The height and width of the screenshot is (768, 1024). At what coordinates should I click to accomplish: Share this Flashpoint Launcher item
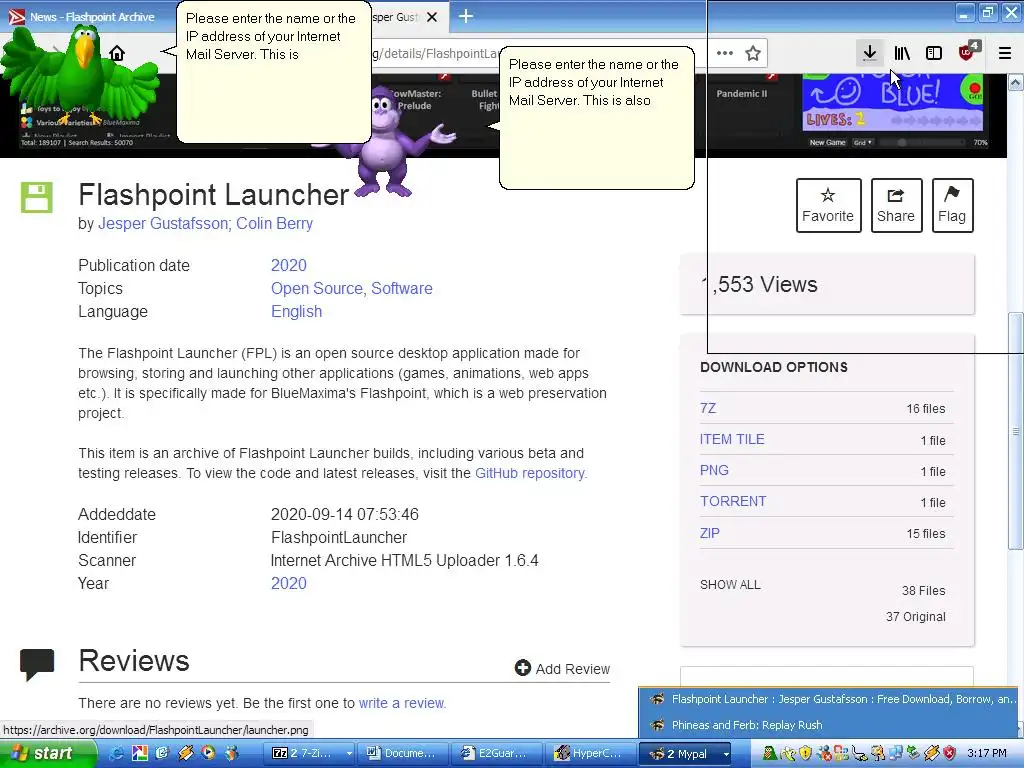tap(896, 205)
